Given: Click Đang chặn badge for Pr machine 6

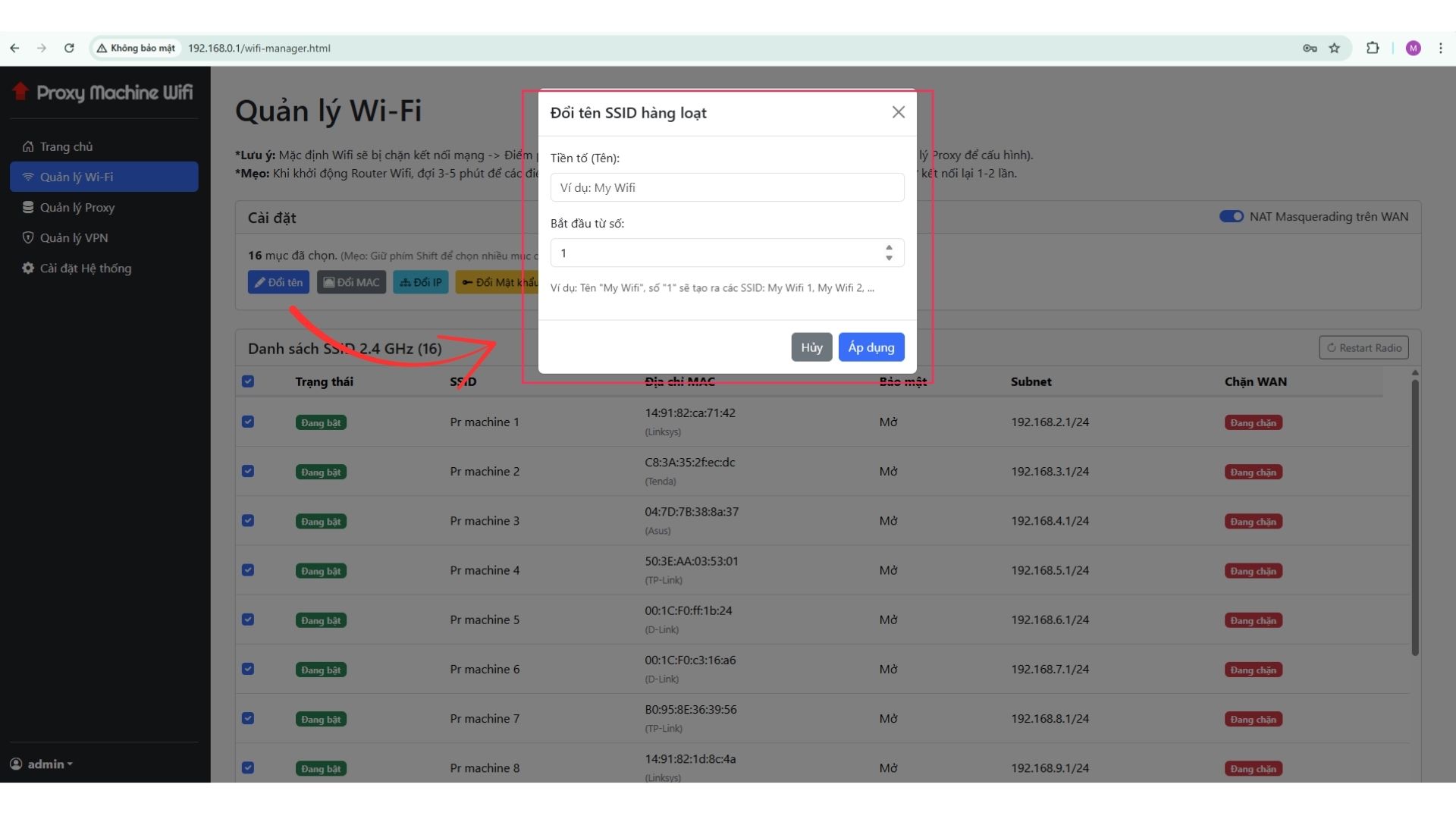Looking at the screenshot, I should point(1253,670).
